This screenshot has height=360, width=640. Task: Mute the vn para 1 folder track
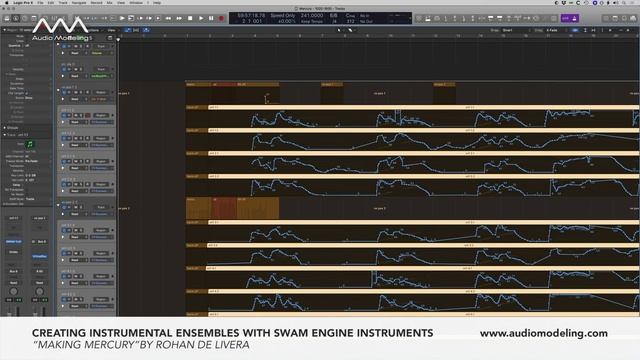click(76, 92)
